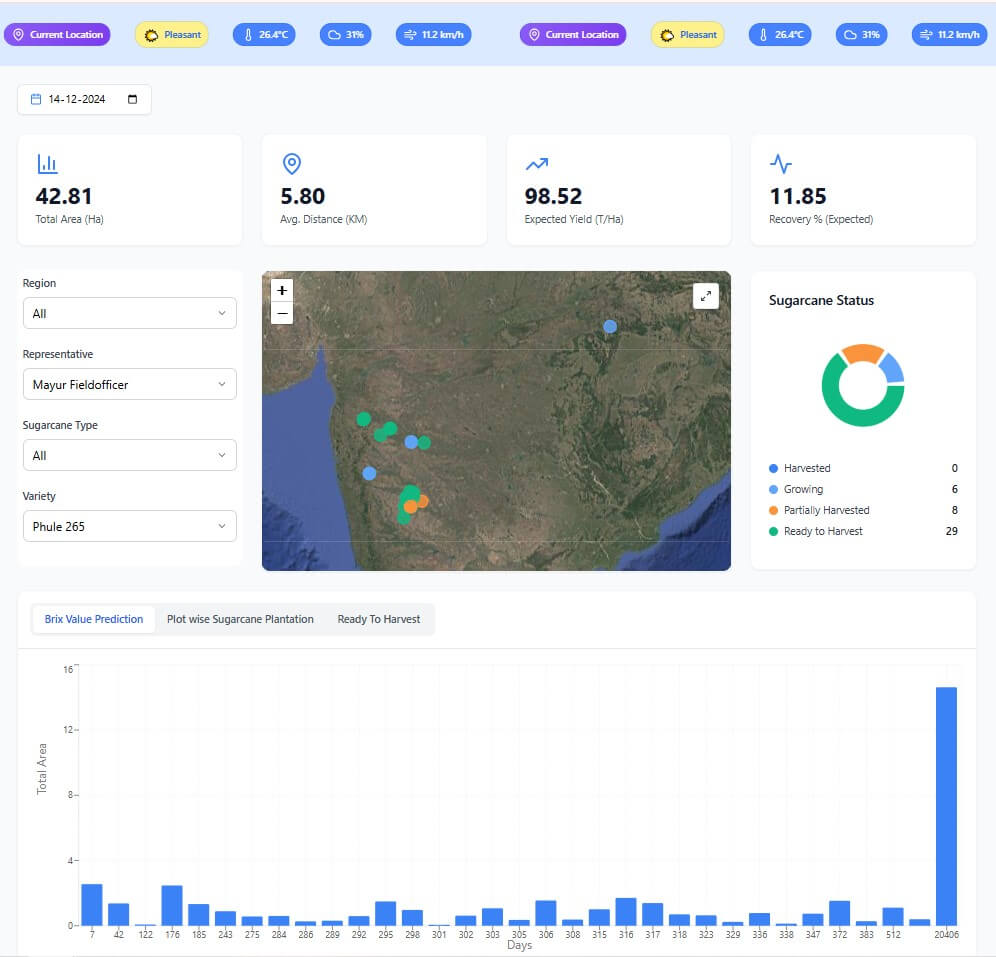The image size is (996, 957).
Task: Switch to Ready To Harvest tab
Action: [x=378, y=619]
